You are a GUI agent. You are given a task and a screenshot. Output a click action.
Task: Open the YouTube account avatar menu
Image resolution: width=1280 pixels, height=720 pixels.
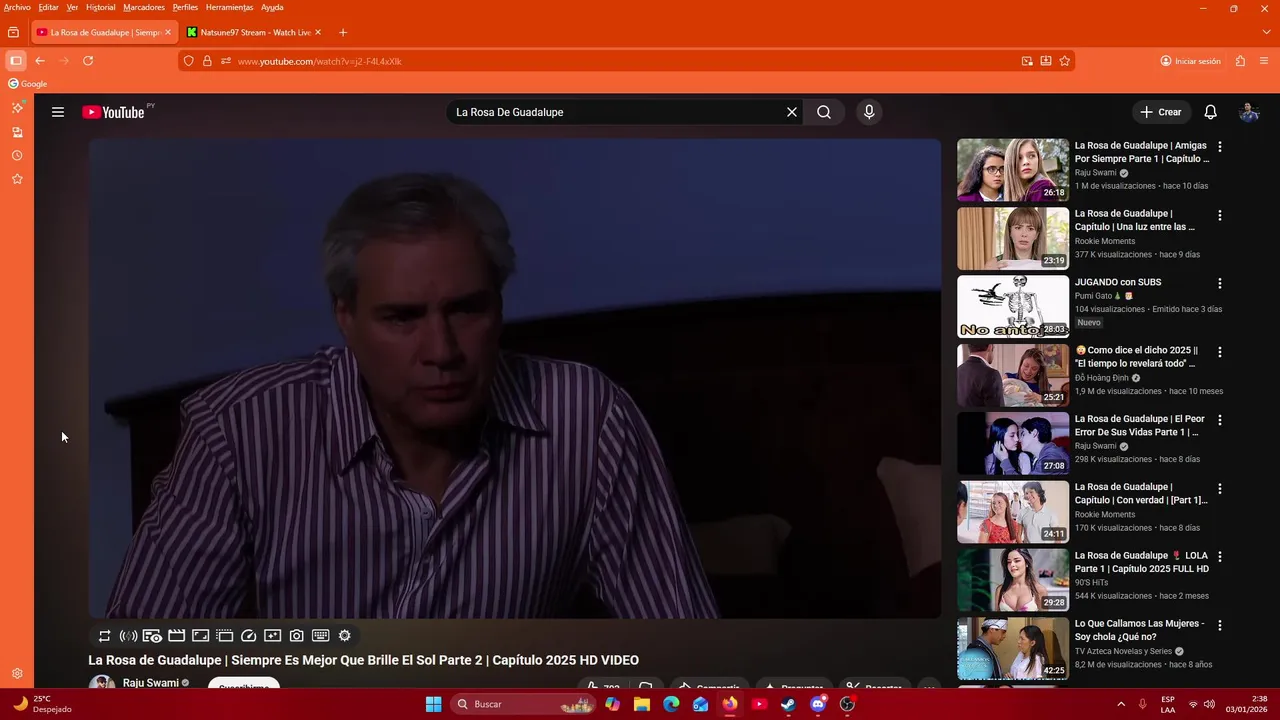point(1249,112)
